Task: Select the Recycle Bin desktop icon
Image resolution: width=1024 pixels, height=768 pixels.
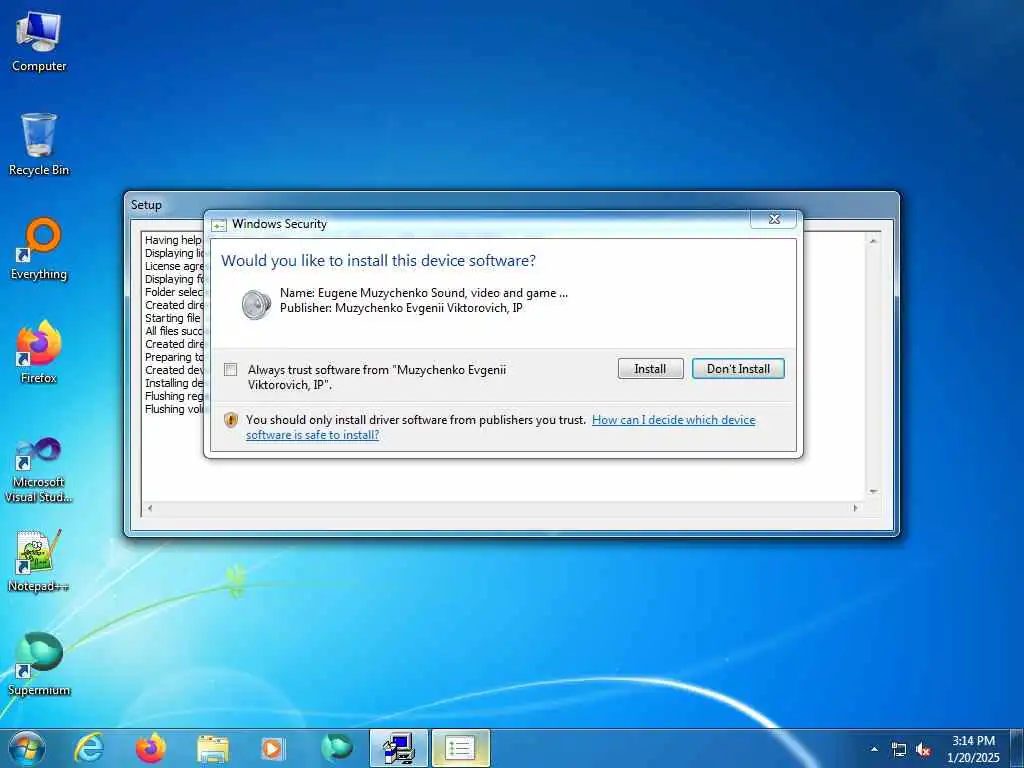Action: pyautogui.click(x=39, y=144)
